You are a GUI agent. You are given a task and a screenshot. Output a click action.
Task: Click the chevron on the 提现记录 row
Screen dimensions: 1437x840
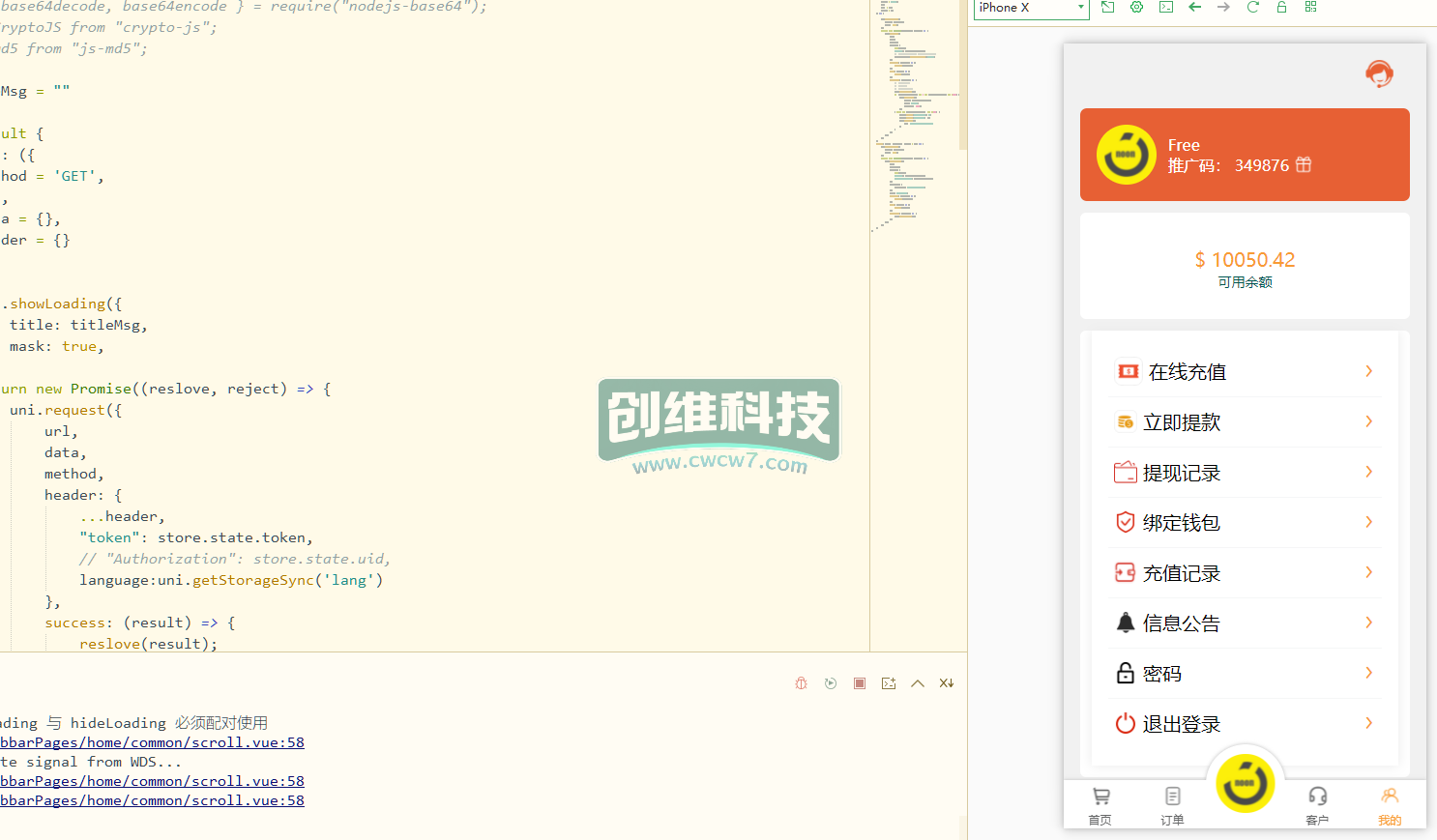pyautogui.click(x=1369, y=472)
